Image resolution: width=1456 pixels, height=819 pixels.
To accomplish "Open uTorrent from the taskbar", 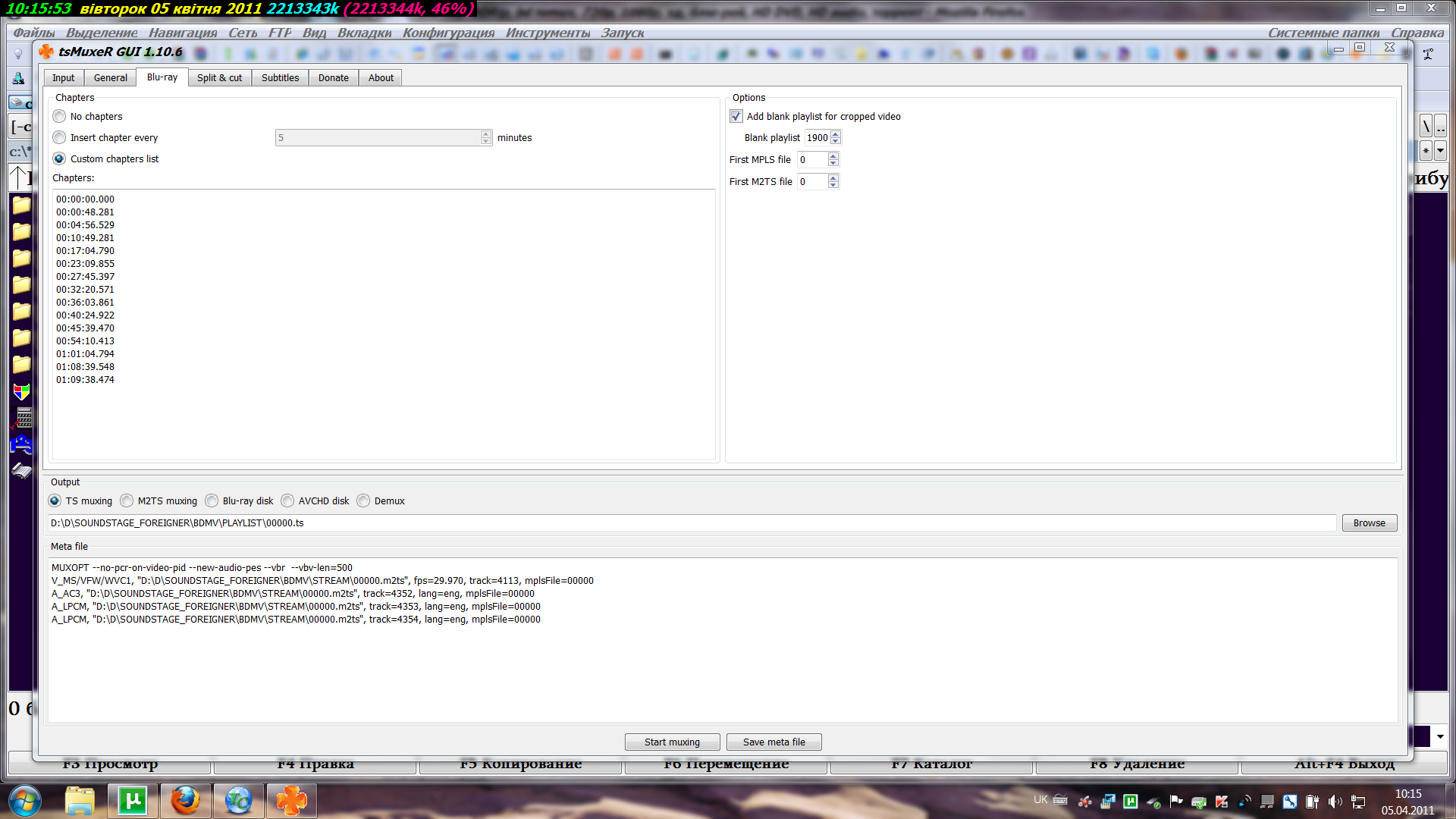I will coord(133,801).
